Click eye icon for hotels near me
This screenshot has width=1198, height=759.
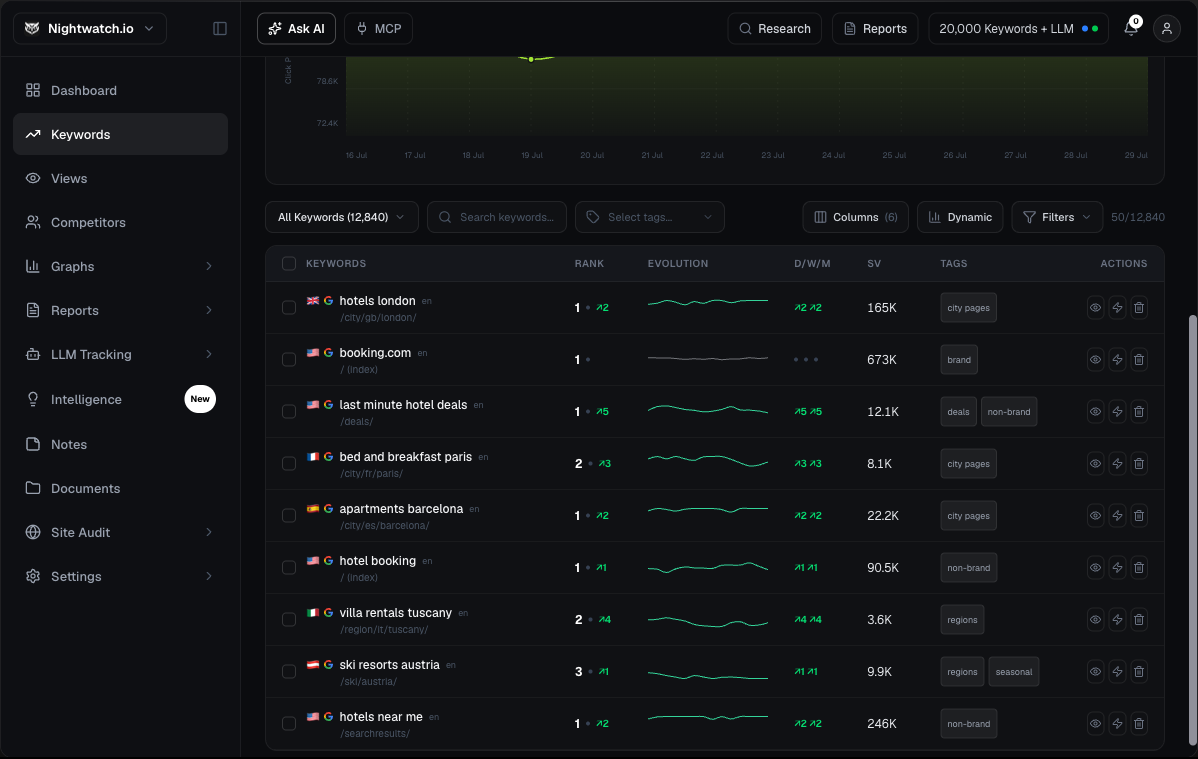point(1095,723)
